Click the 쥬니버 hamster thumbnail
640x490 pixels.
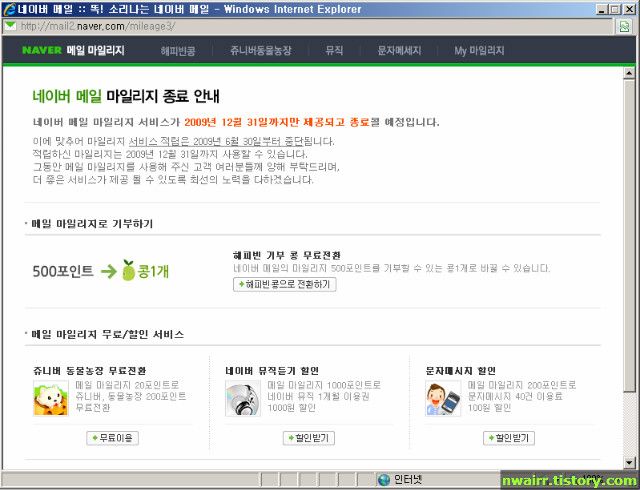click(51, 398)
